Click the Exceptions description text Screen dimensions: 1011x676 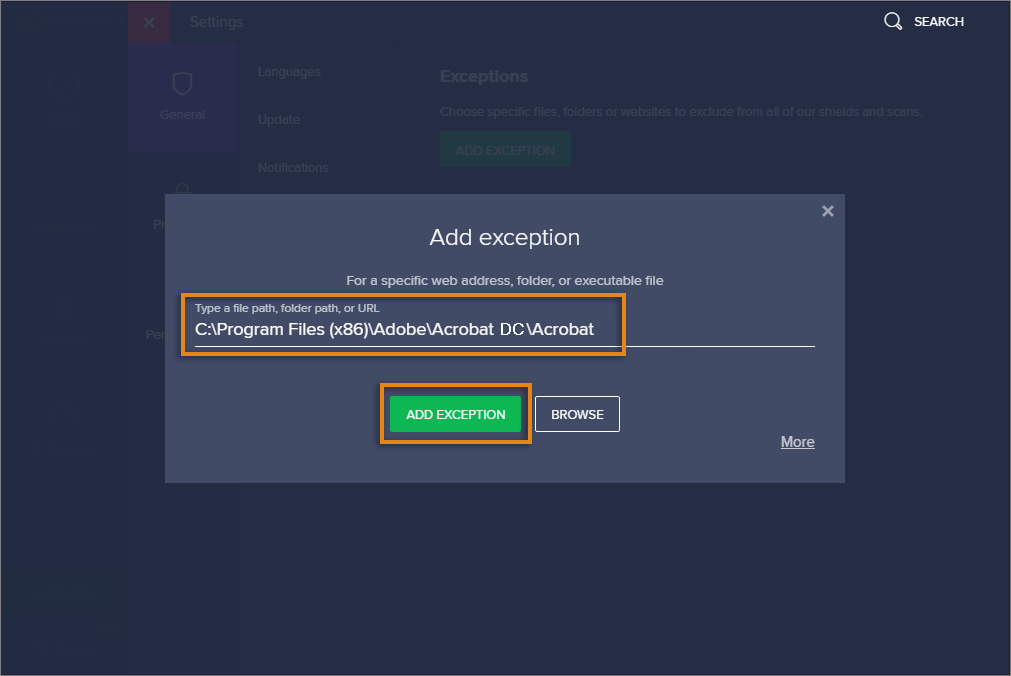pos(680,112)
